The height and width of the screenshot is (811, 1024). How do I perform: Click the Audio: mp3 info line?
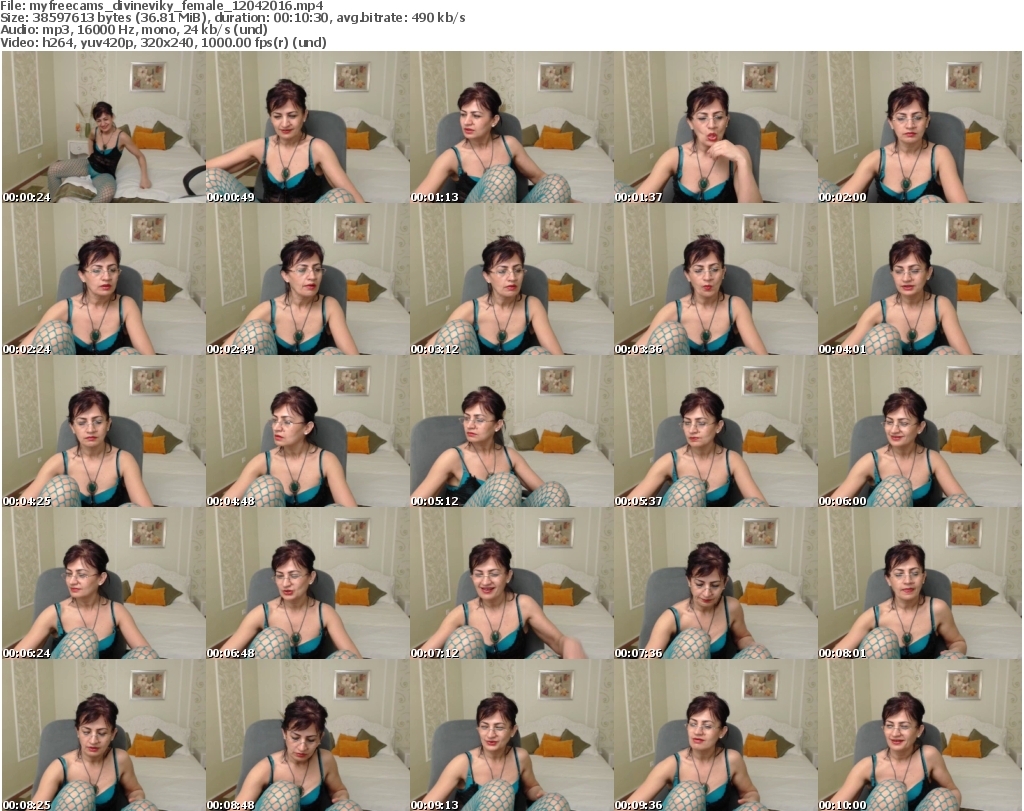[134, 30]
